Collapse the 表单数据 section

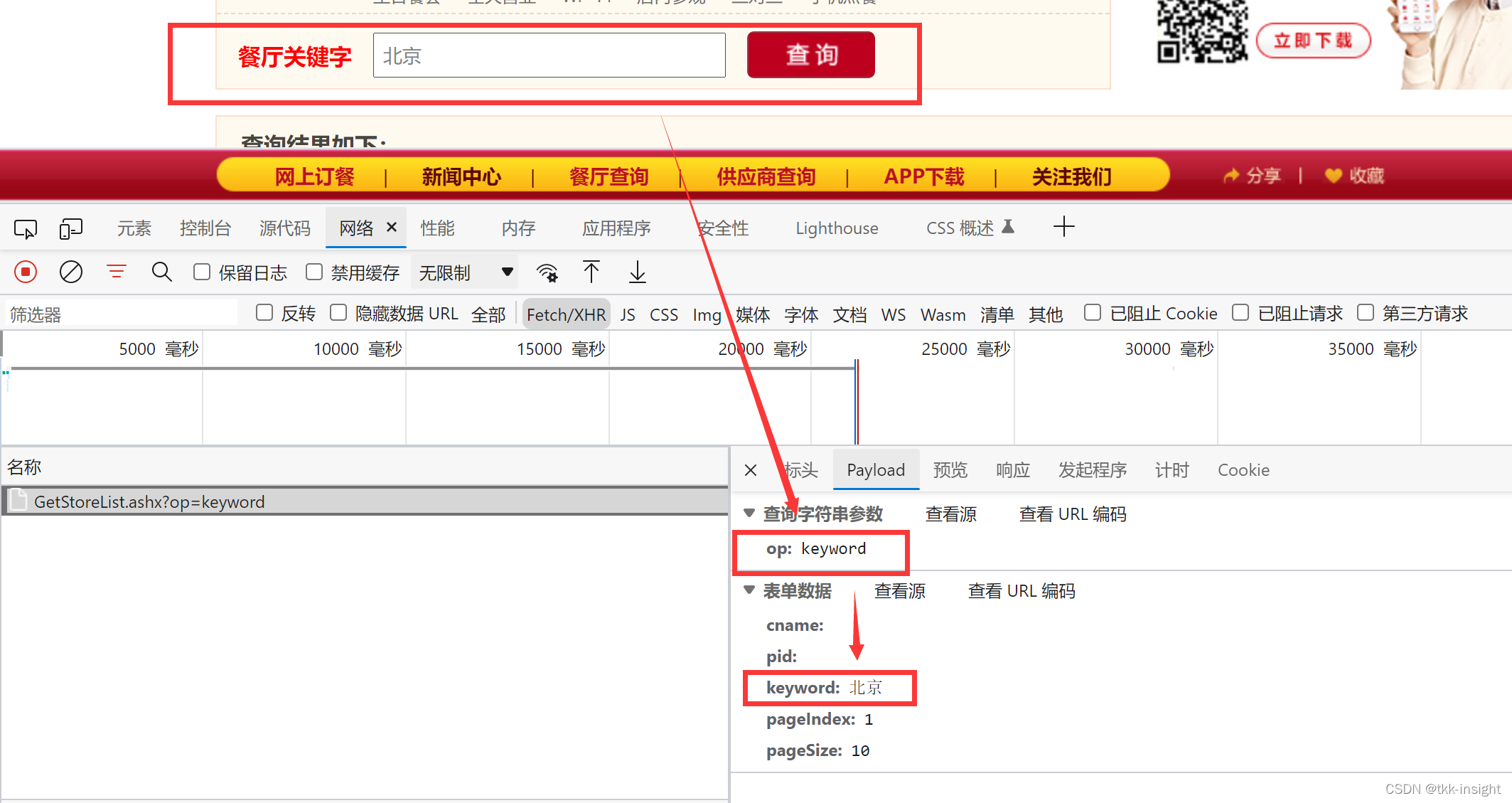coord(749,590)
